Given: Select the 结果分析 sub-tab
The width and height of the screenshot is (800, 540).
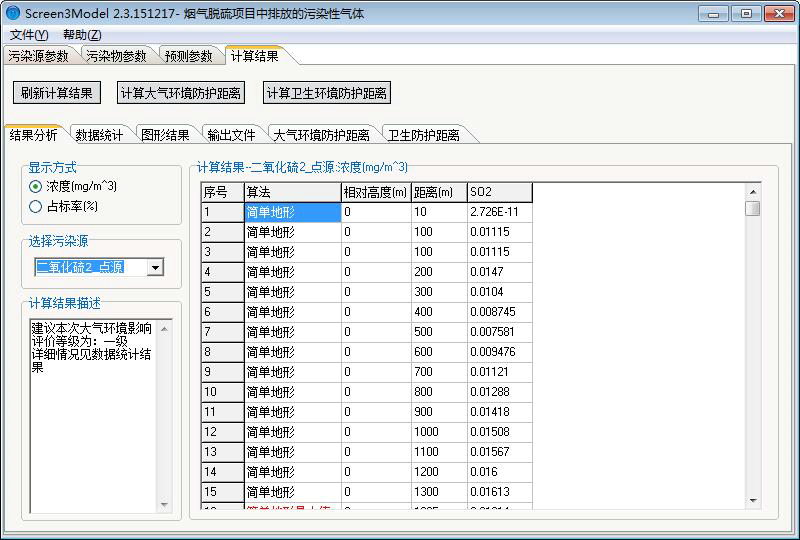Looking at the screenshot, I should pos(34,135).
